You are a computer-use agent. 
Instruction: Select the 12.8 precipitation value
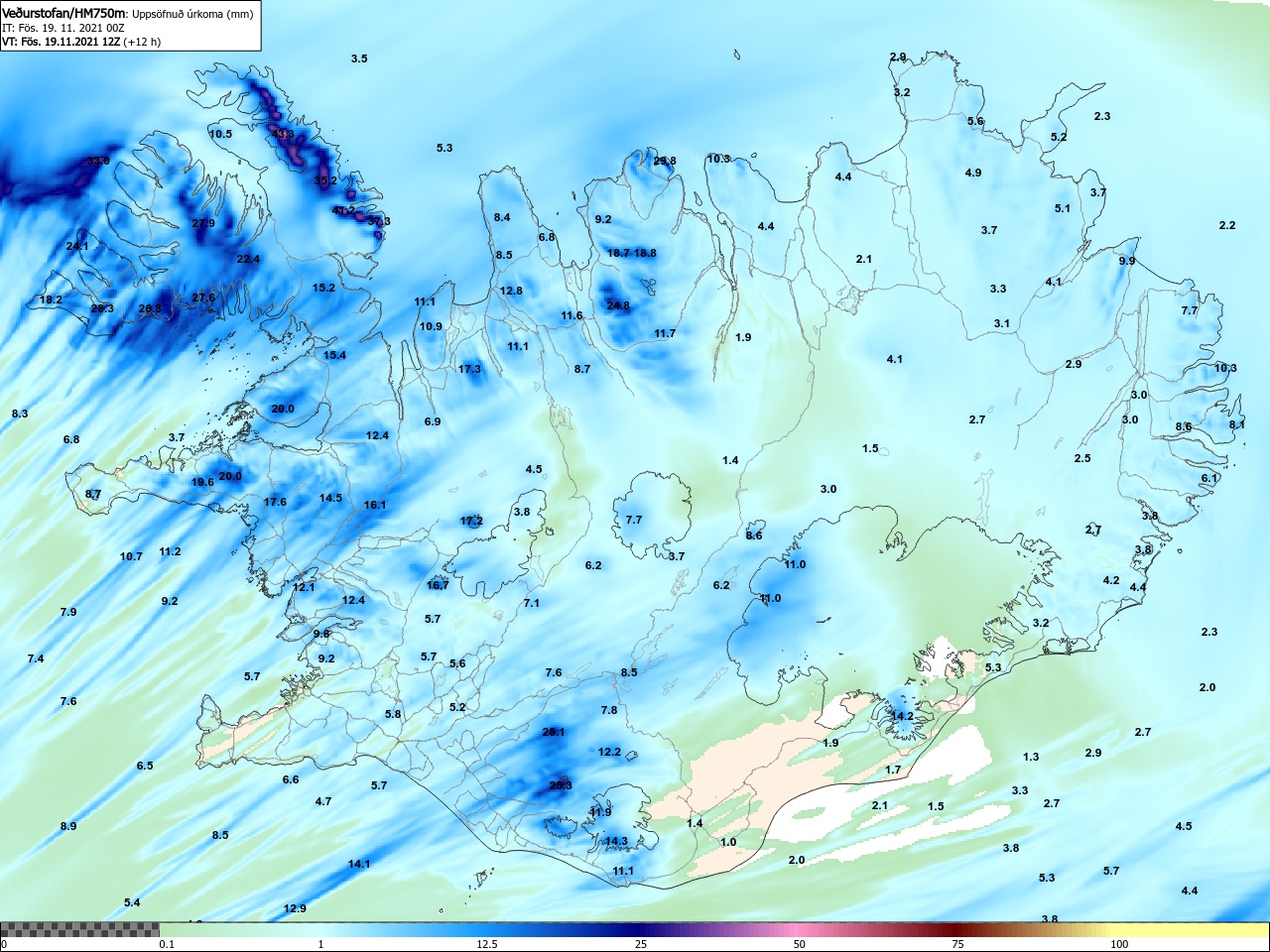(511, 291)
